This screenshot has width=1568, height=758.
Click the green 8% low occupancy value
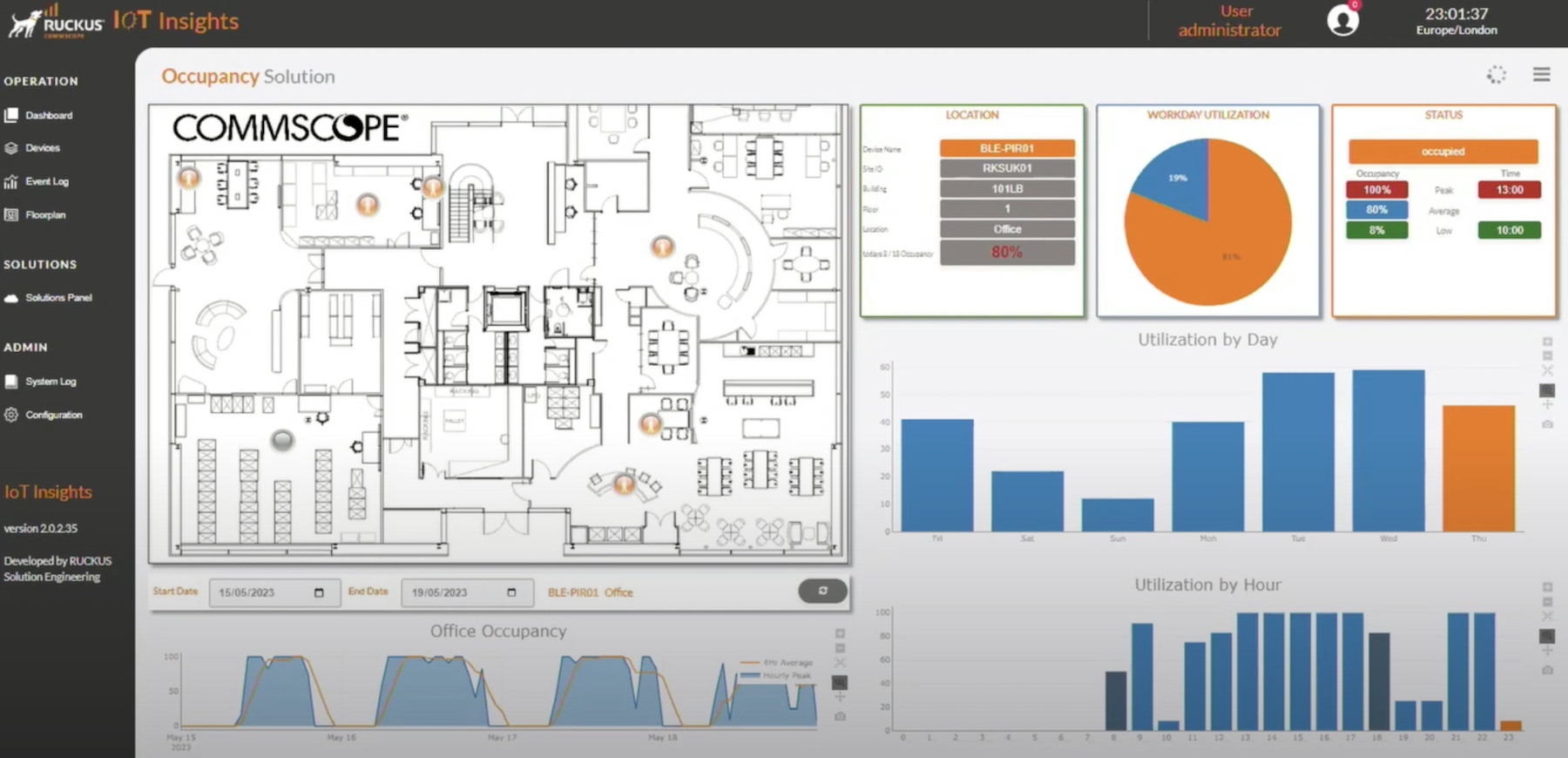(x=1377, y=230)
